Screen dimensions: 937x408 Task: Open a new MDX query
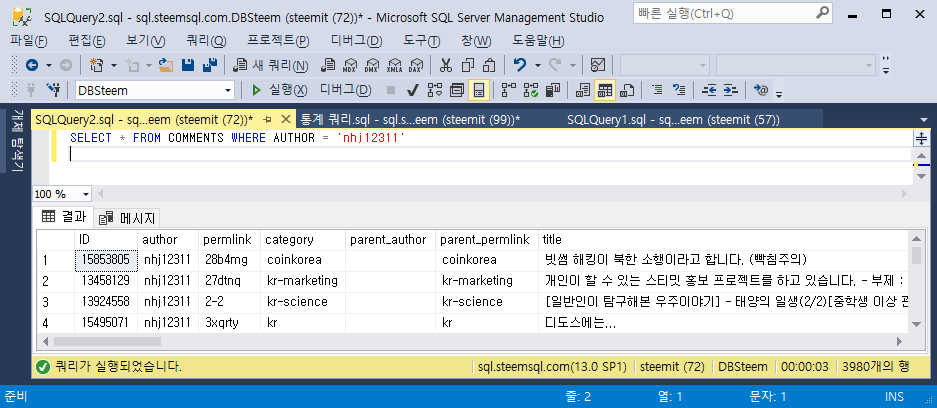pos(350,65)
